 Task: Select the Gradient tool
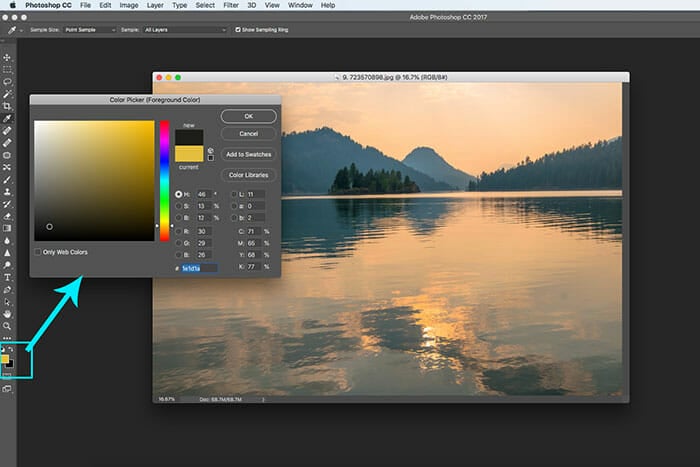click(7, 228)
